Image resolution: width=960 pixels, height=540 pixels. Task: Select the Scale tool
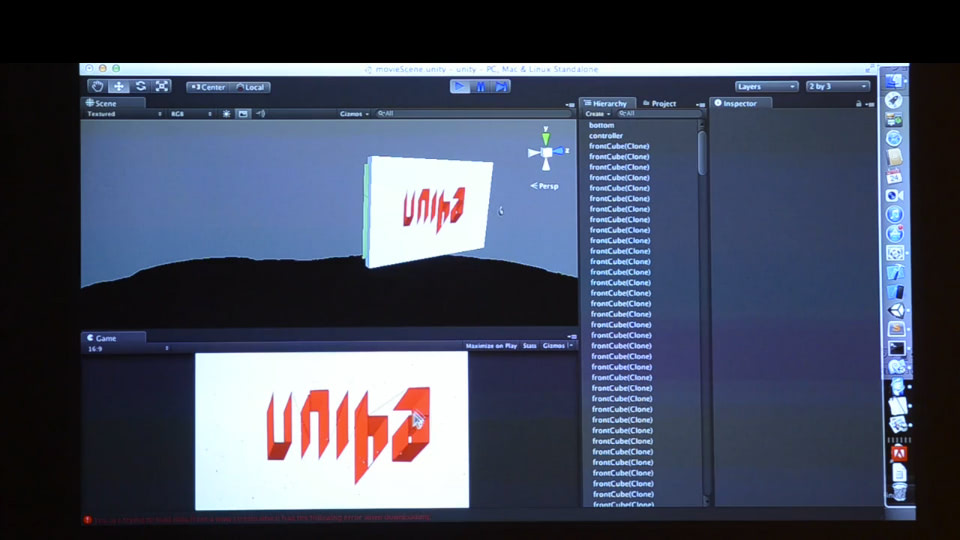pyautogui.click(x=162, y=87)
